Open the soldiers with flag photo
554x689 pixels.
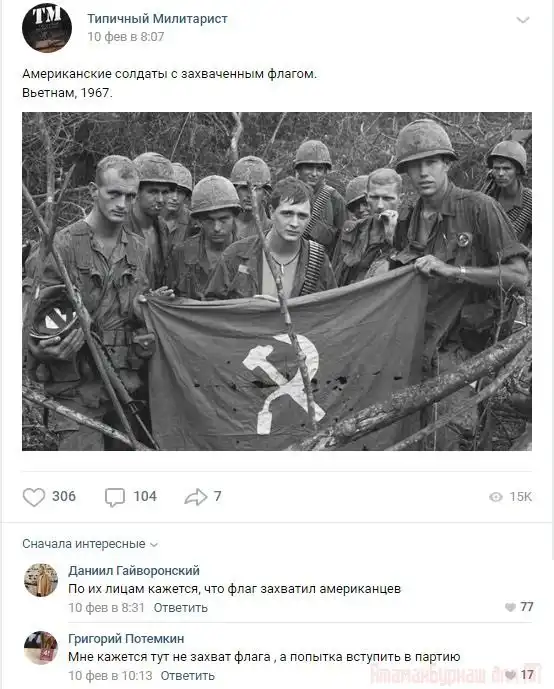pos(277,281)
